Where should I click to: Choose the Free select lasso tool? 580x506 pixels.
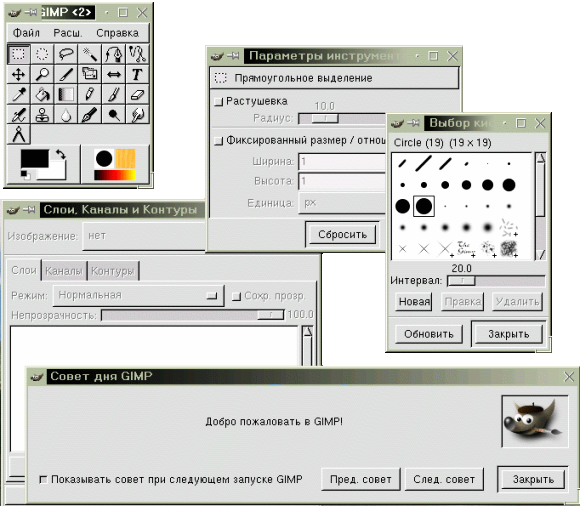66,54
